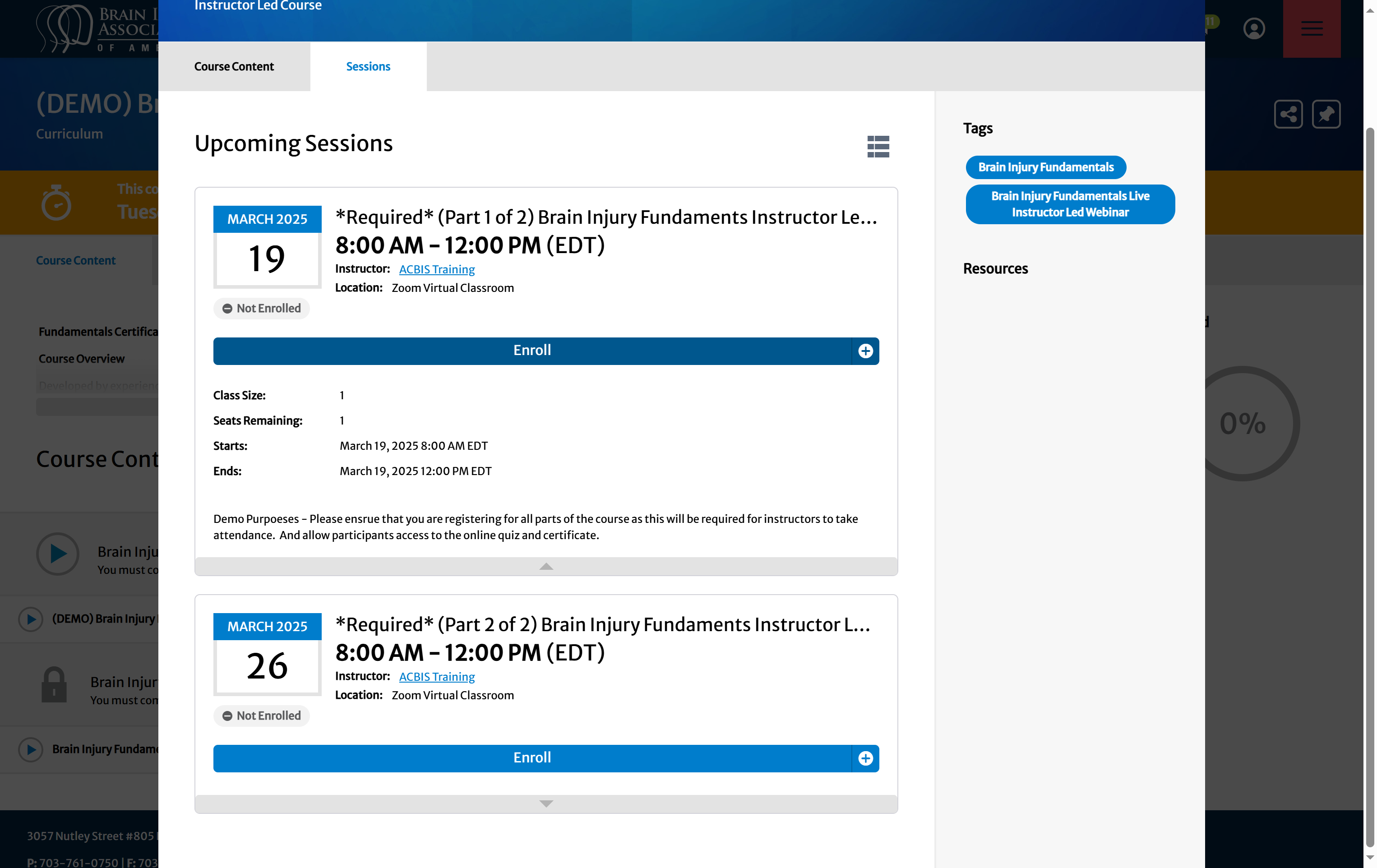This screenshot has height=868, width=1377.
Task: Click the Course Overview text in background
Action: 81,359
